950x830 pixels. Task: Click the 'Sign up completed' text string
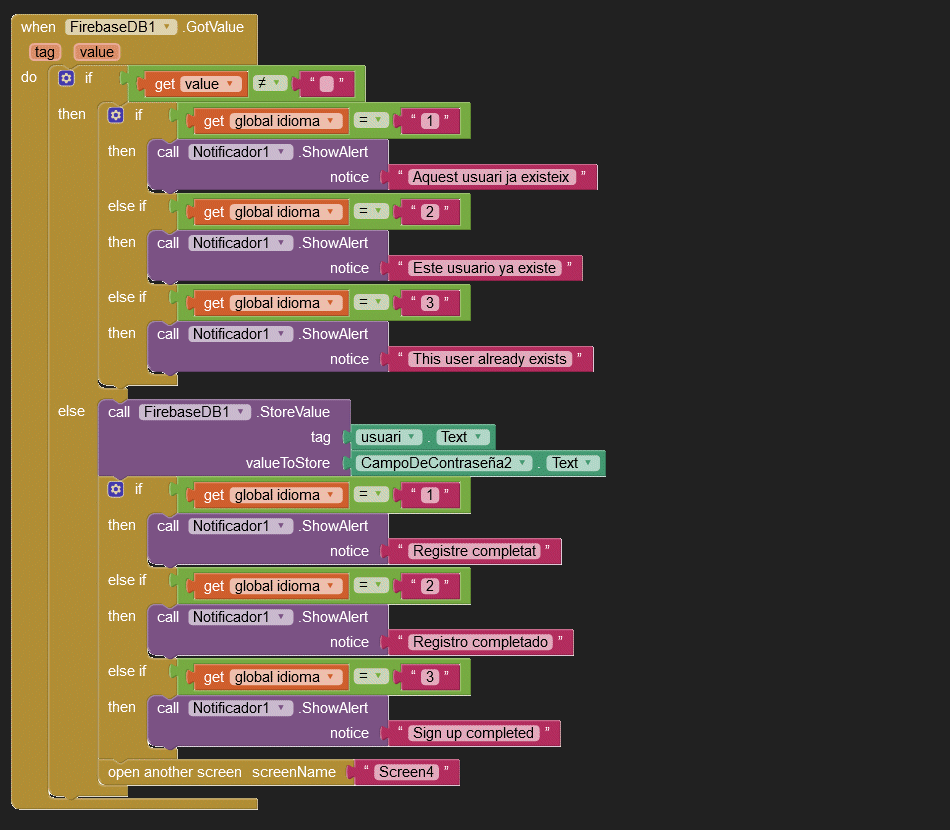(473, 733)
